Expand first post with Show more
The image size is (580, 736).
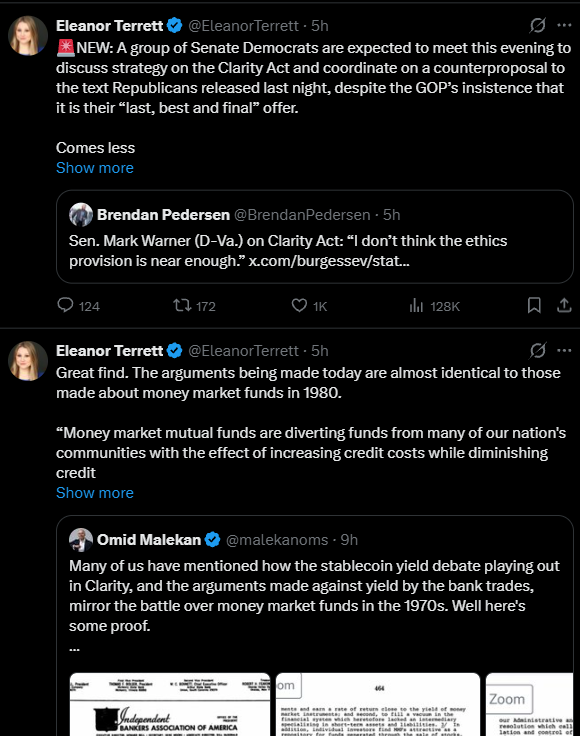click(x=95, y=168)
